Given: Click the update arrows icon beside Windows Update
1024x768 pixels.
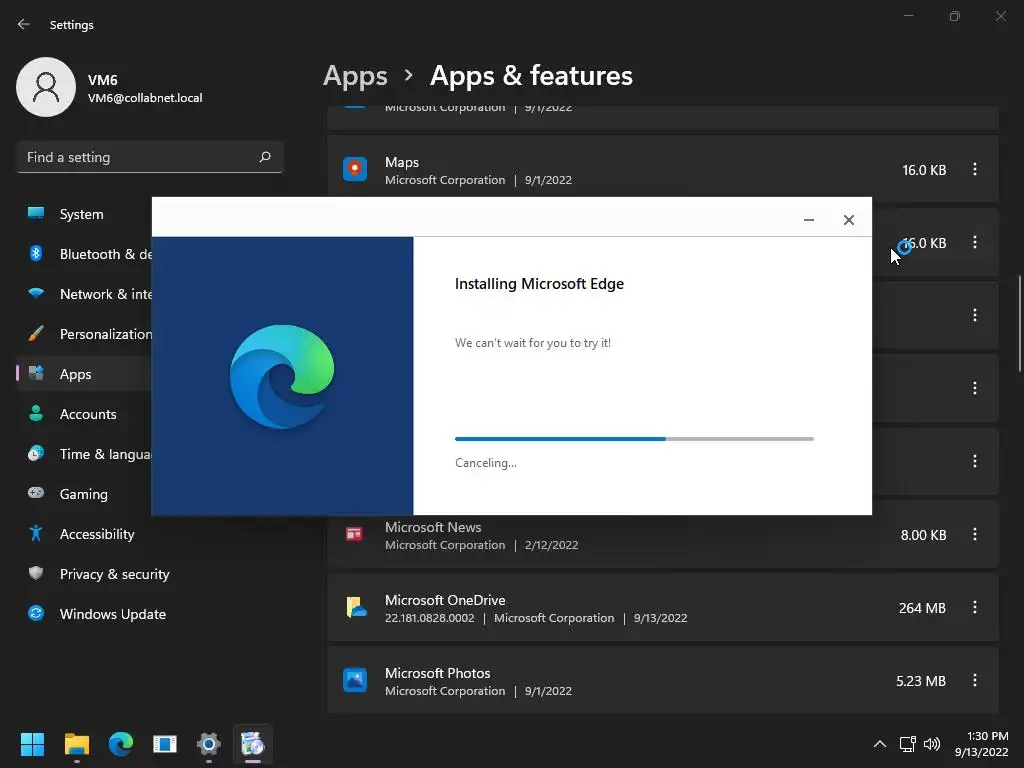Looking at the screenshot, I should point(36,613).
